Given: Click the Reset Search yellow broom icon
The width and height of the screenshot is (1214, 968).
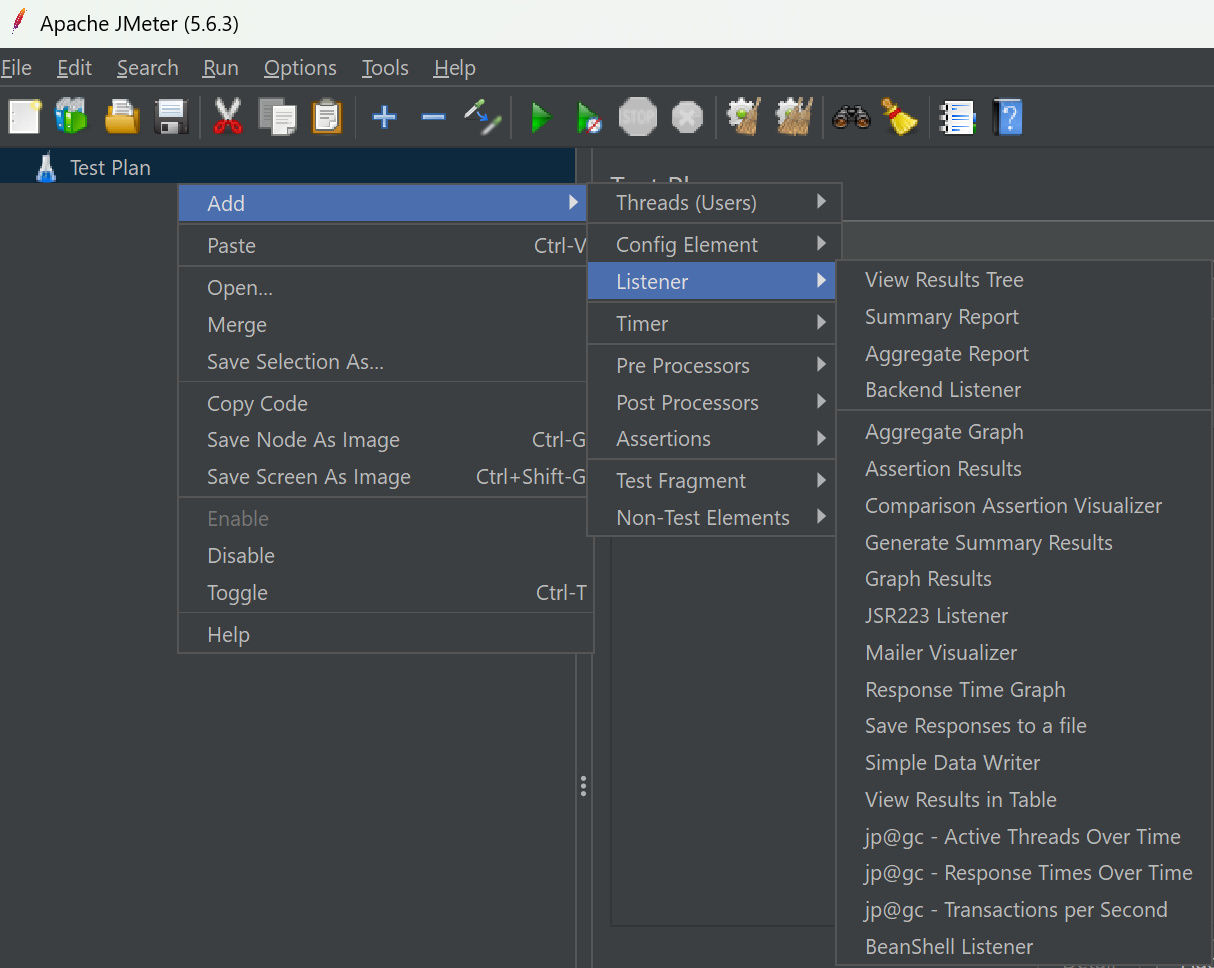Looking at the screenshot, I should point(900,117).
